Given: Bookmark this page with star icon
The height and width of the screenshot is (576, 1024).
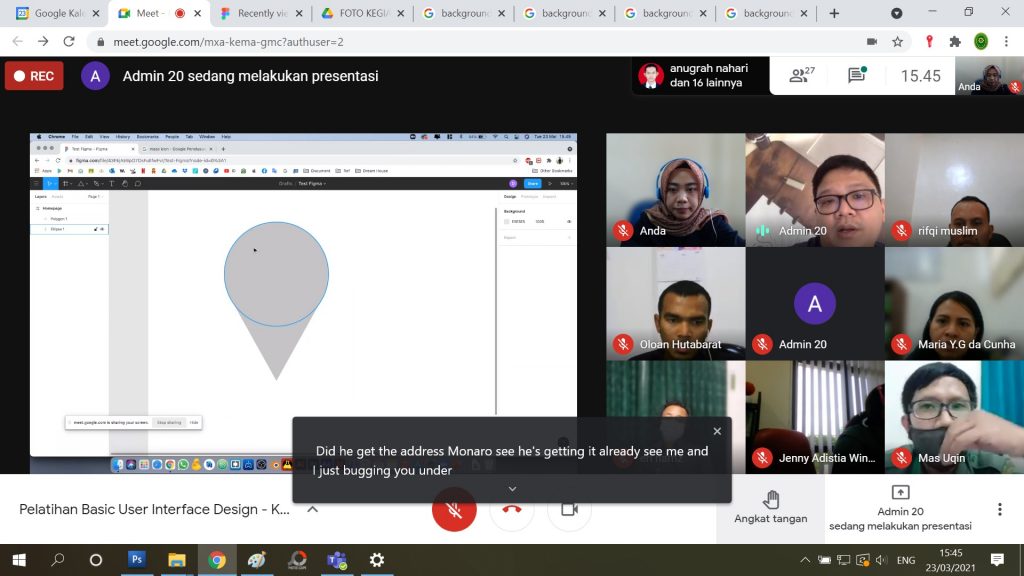Looking at the screenshot, I should 898,42.
